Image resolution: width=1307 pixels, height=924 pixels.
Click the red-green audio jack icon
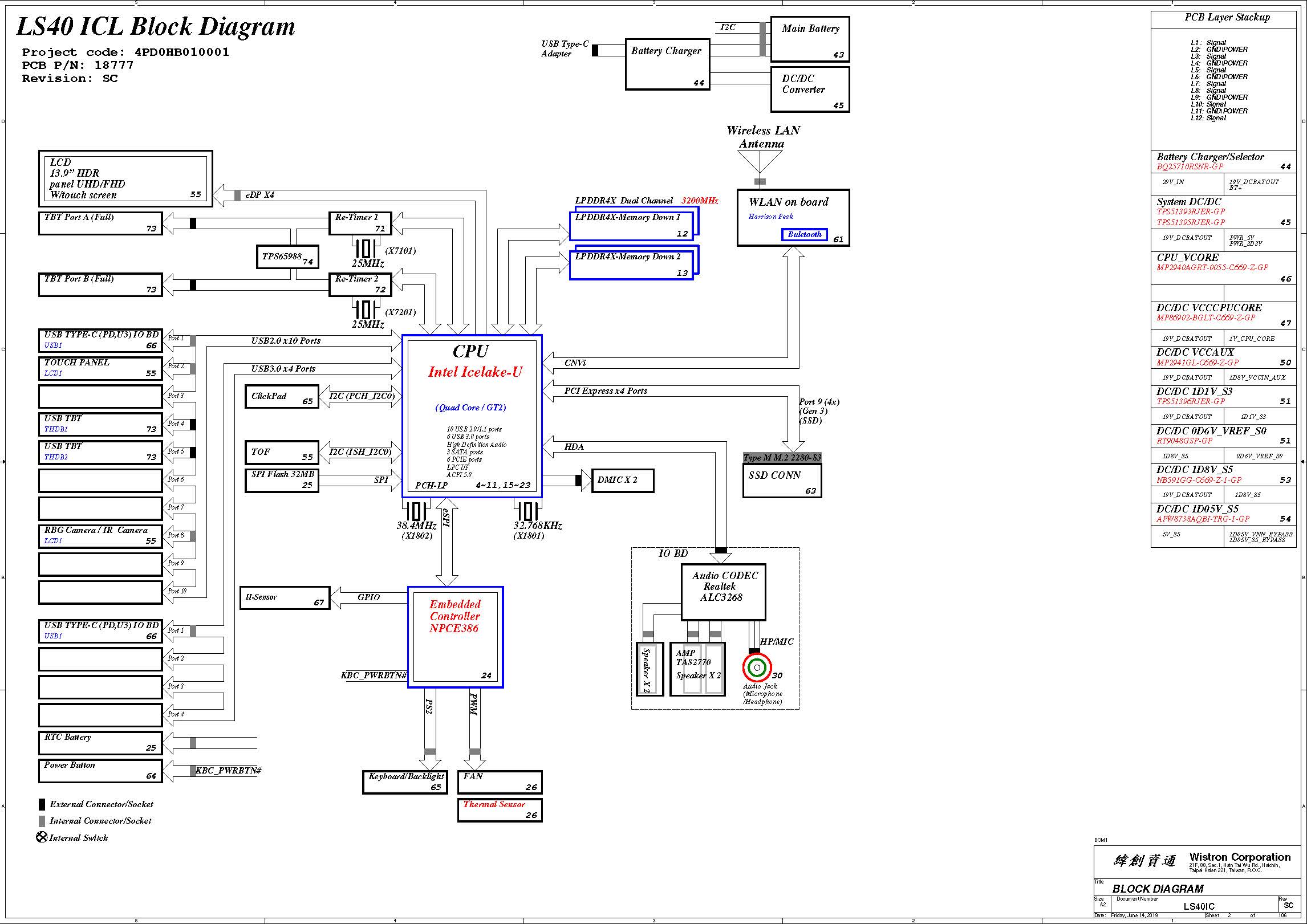[757, 667]
